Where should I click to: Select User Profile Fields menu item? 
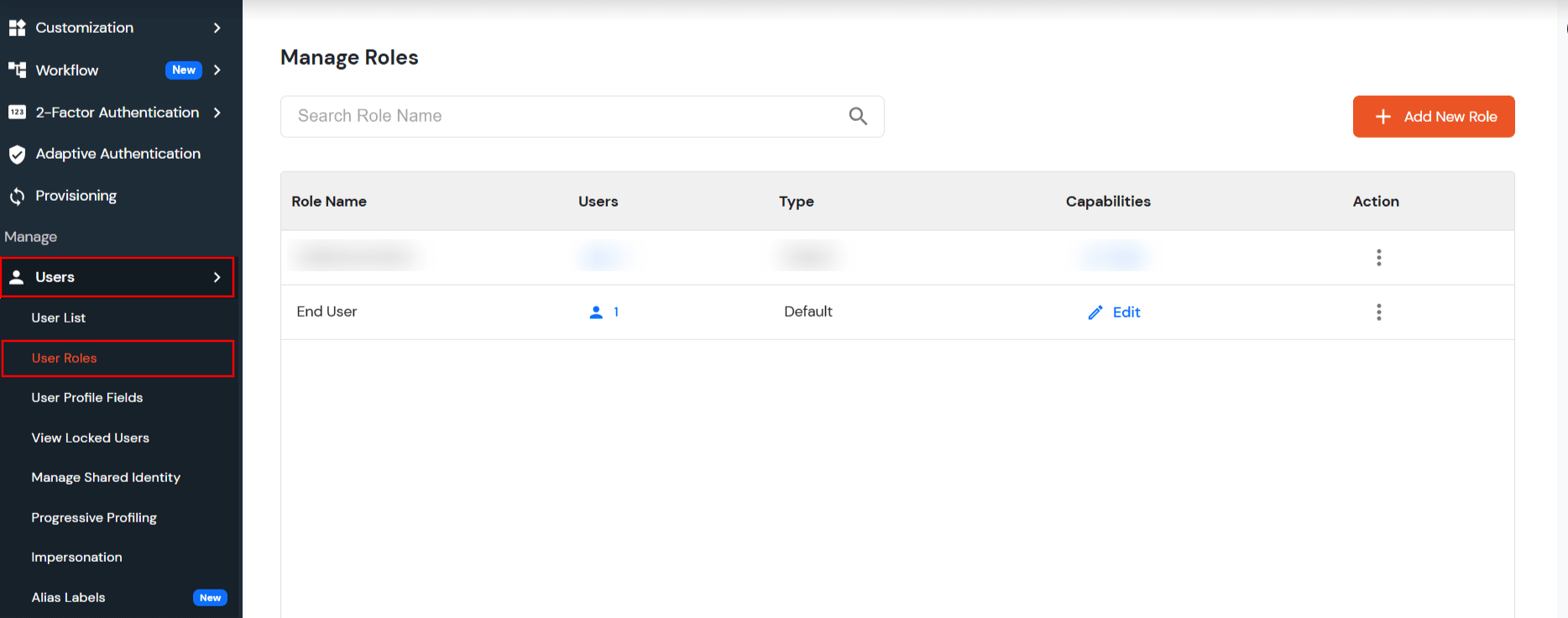[87, 398]
